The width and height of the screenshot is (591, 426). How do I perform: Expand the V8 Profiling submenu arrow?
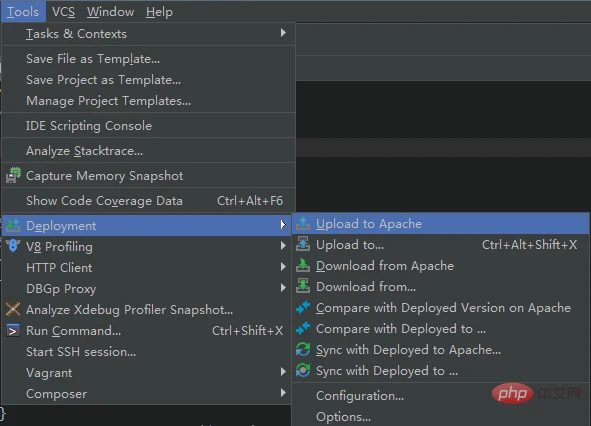tap(283, 246)
